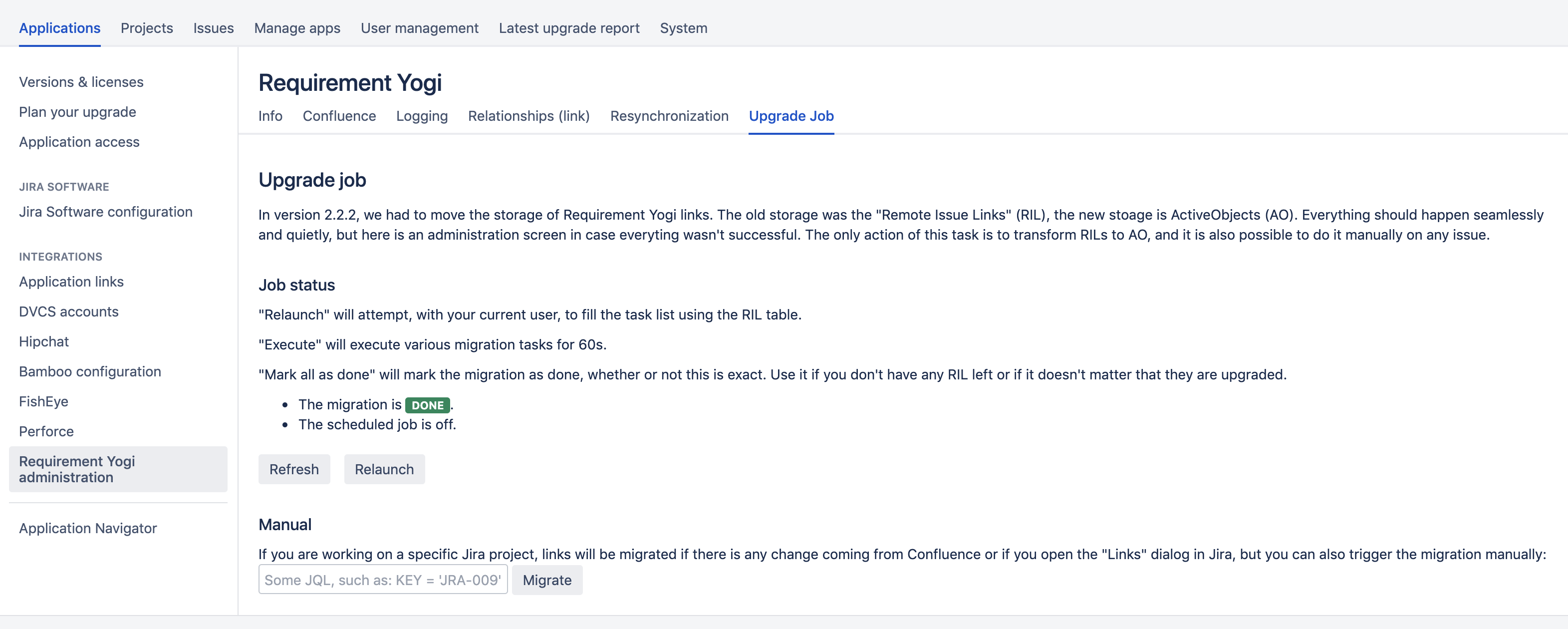1568x629 pixels.
Task: Open the Manage apps section
Action: pyautogui.click(x=296, y=28)
